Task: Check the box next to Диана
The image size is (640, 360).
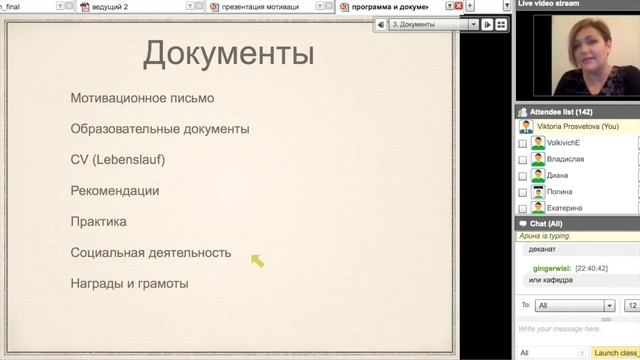Action: point(522,176)
